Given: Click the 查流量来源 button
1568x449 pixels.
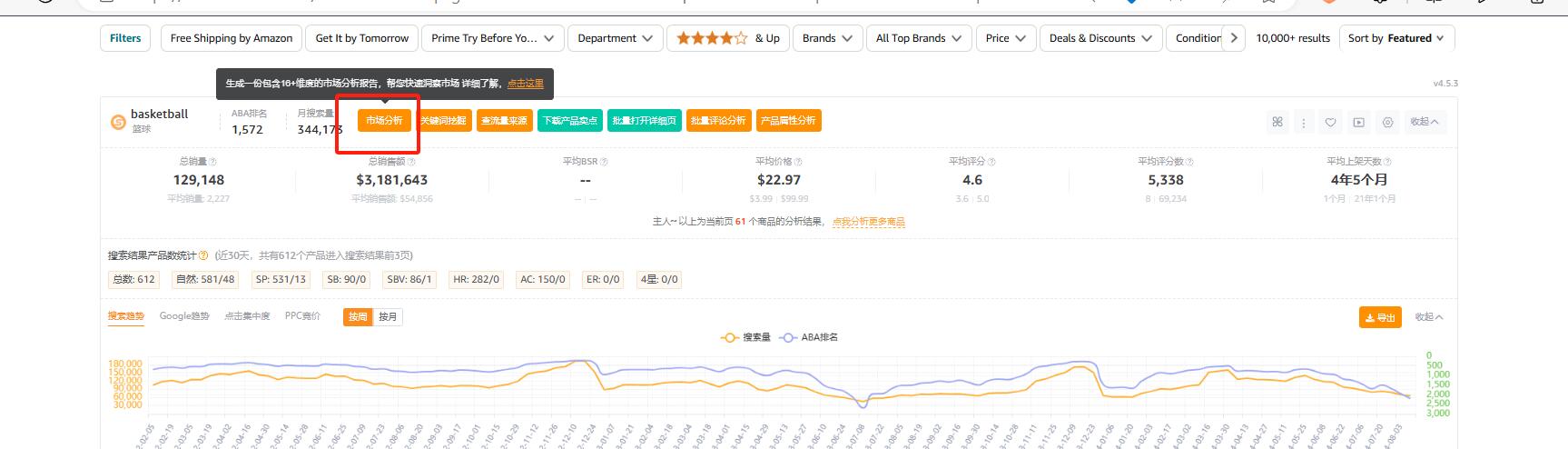Looking at the screenshot, I should click(x=504, y=121).
